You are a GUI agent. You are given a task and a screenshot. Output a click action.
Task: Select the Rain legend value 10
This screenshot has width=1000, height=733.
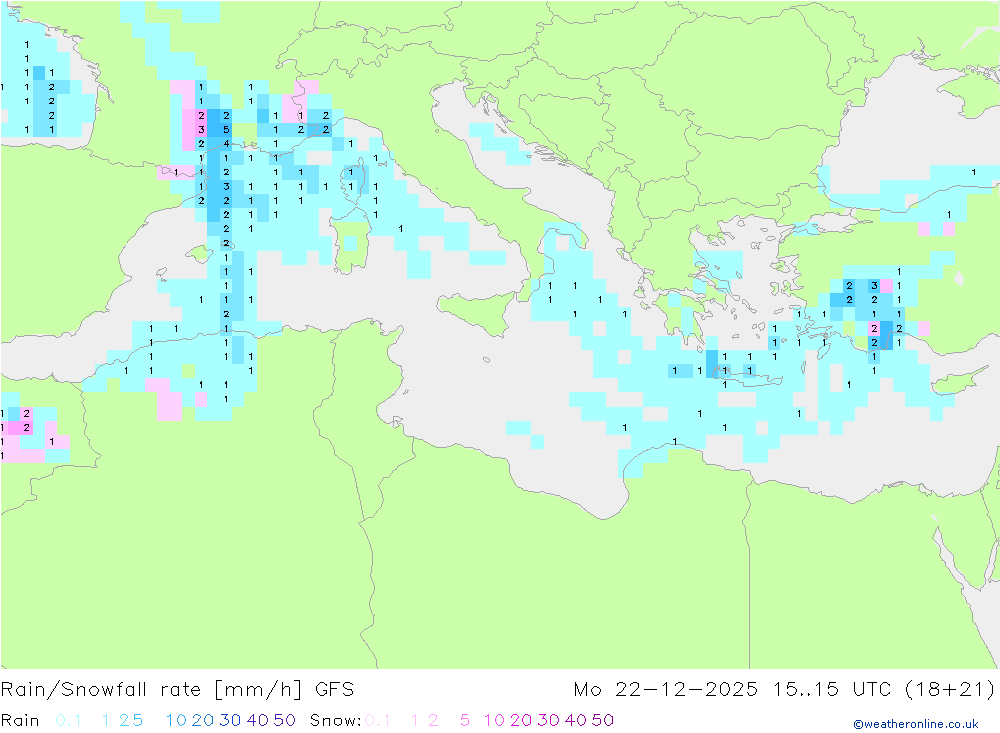pos(176,720)
